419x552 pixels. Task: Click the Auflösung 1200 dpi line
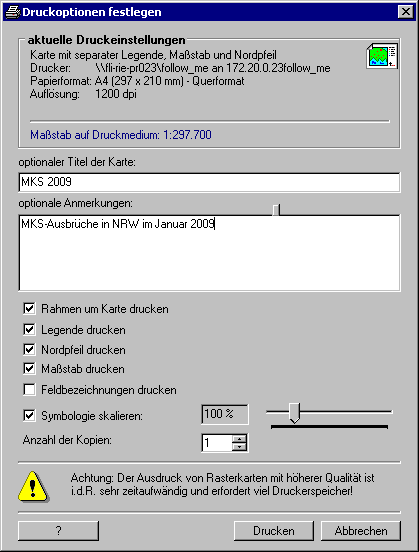[x=83, y=94]
